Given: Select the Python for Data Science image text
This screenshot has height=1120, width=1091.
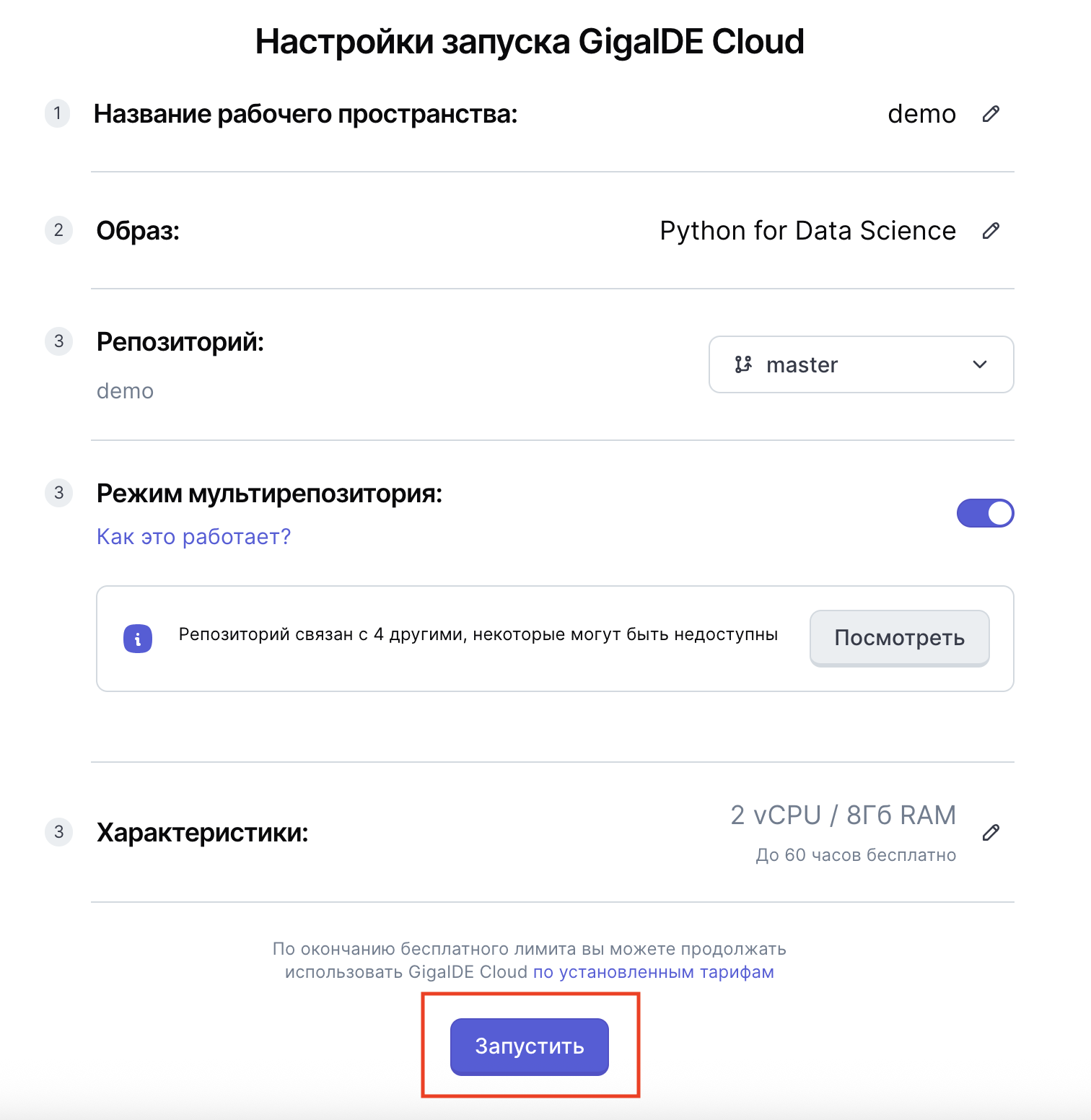Looking at the screenshot, I should click(x=807, y=231).
